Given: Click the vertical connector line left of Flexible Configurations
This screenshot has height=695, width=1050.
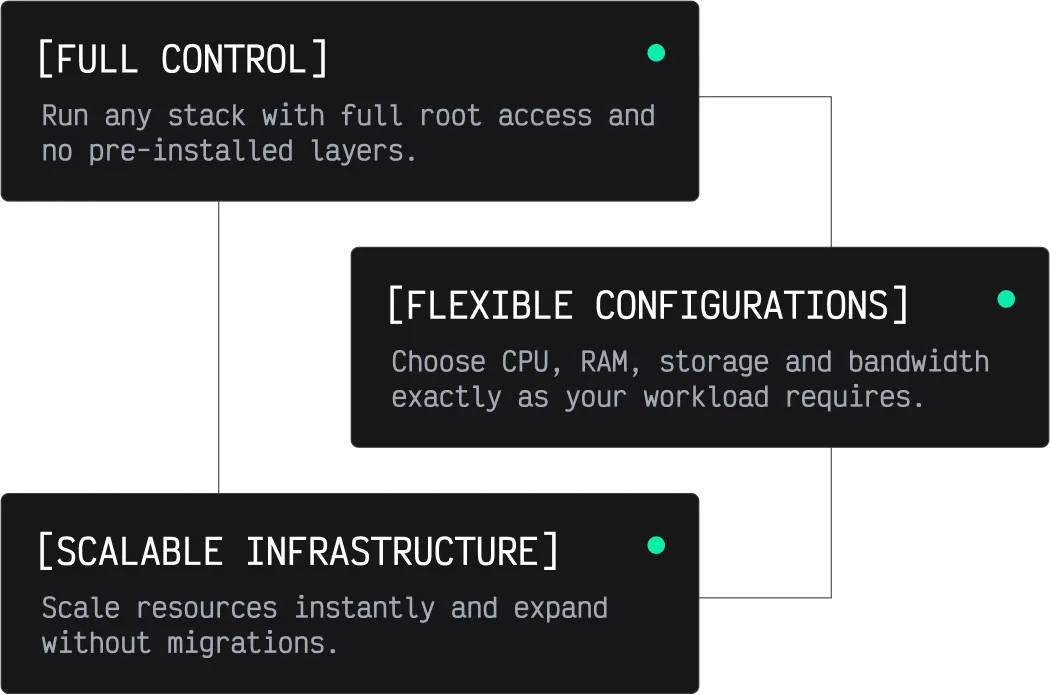Looking at the screenshot, I should pos(220,348).
